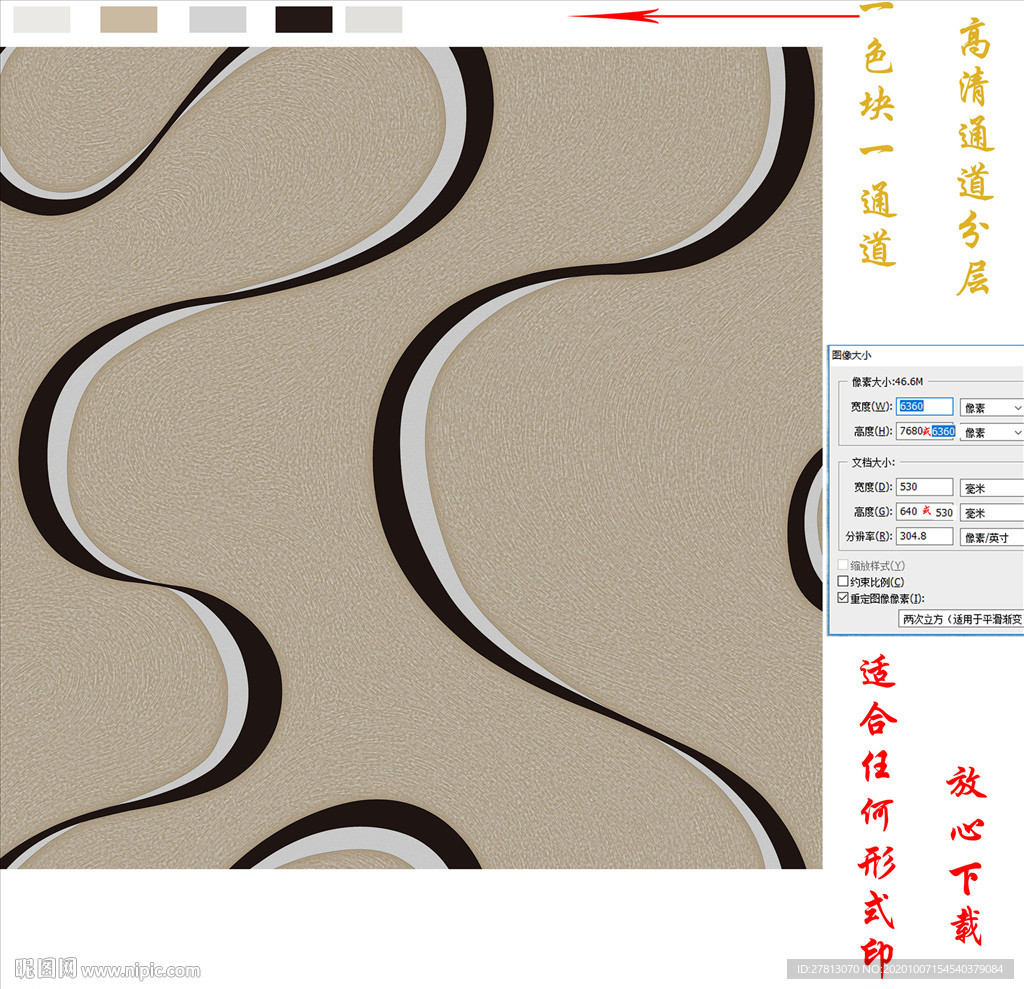
Task: Select the off-white swatch left of the tan swatch
Action: click(x=42, y=20)
